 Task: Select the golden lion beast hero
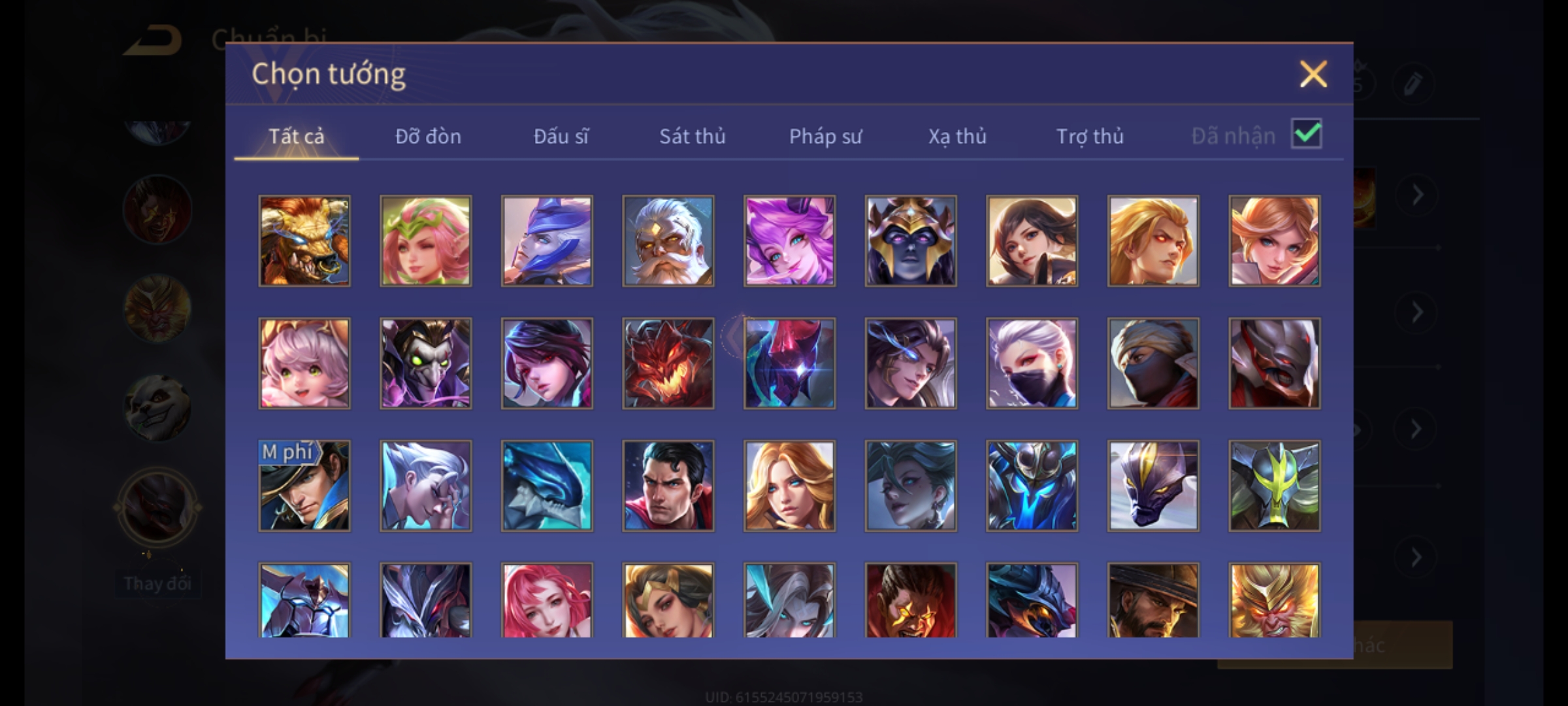(x=304, y=241)
